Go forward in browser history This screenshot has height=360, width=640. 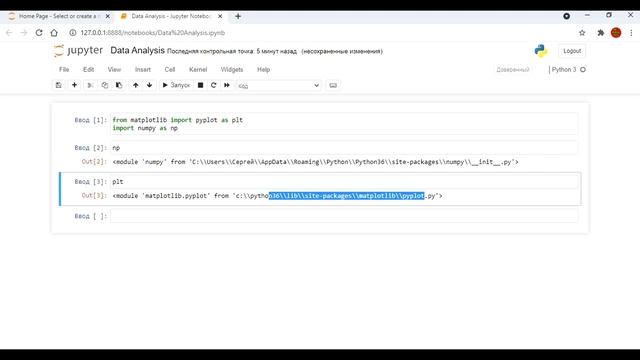coord(24,33)
